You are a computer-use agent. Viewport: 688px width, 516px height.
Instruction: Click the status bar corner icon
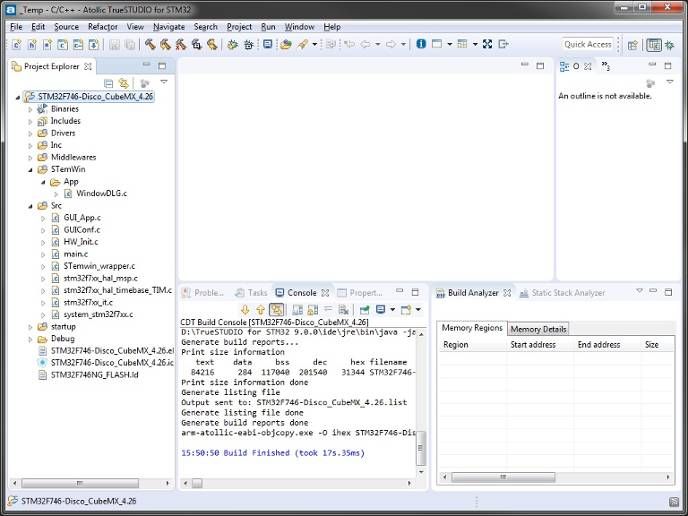(674, 501)
